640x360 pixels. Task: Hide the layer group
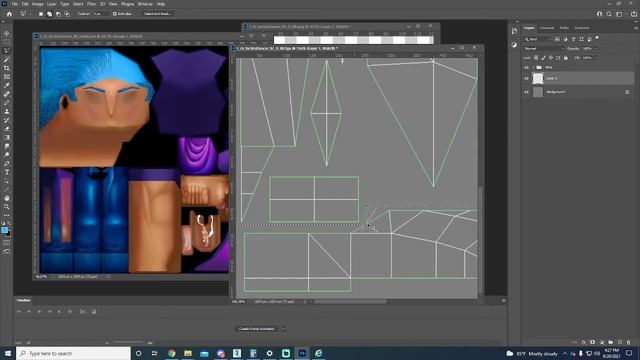click(526, 67)
